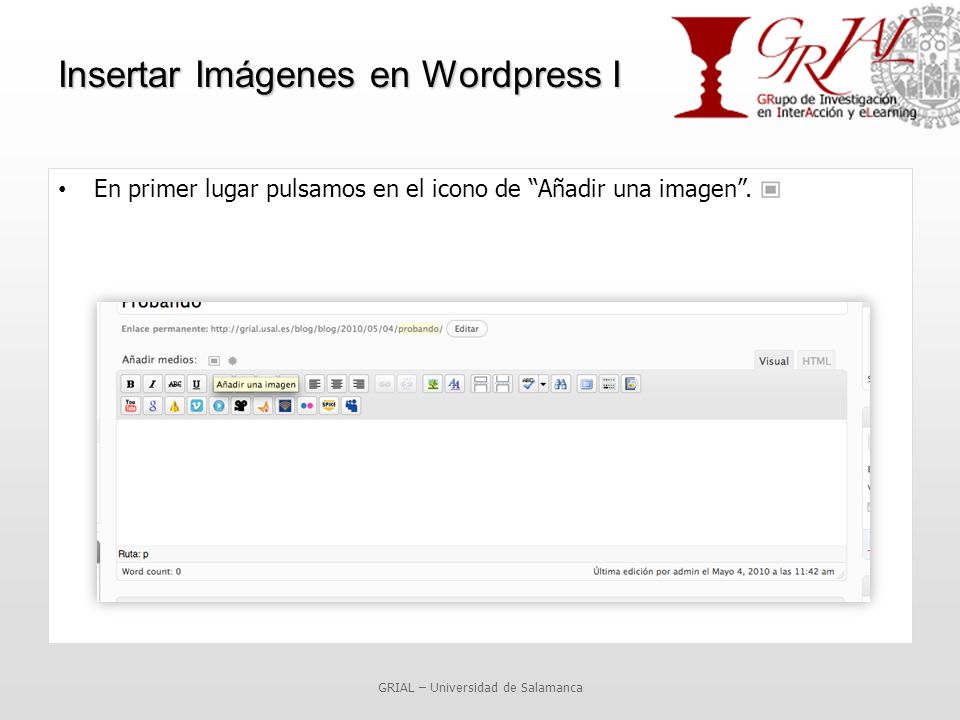Insert the page break icon
The image size is (960, 720).
[503, 384]
